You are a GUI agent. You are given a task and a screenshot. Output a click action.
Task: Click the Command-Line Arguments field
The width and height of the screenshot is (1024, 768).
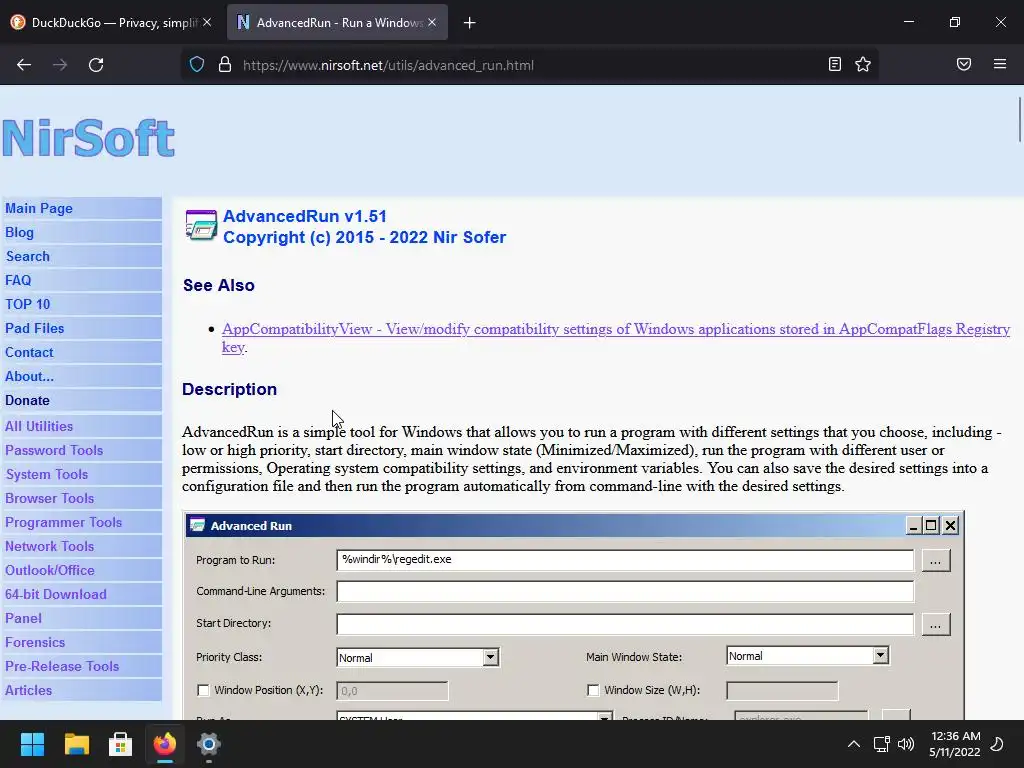(x=625, y=591)
